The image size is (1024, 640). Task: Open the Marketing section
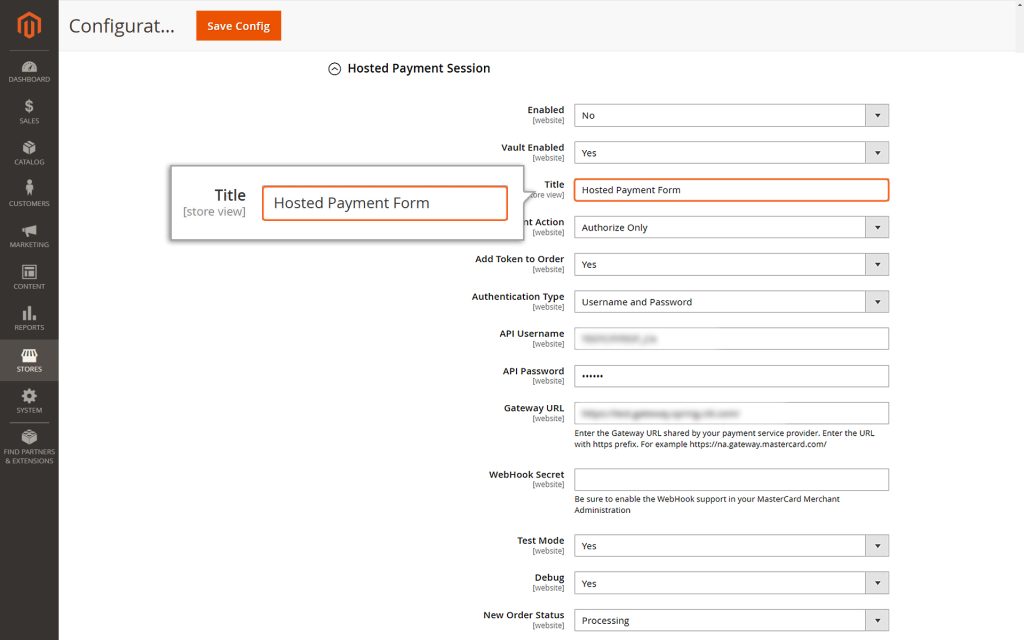point(28,235)
